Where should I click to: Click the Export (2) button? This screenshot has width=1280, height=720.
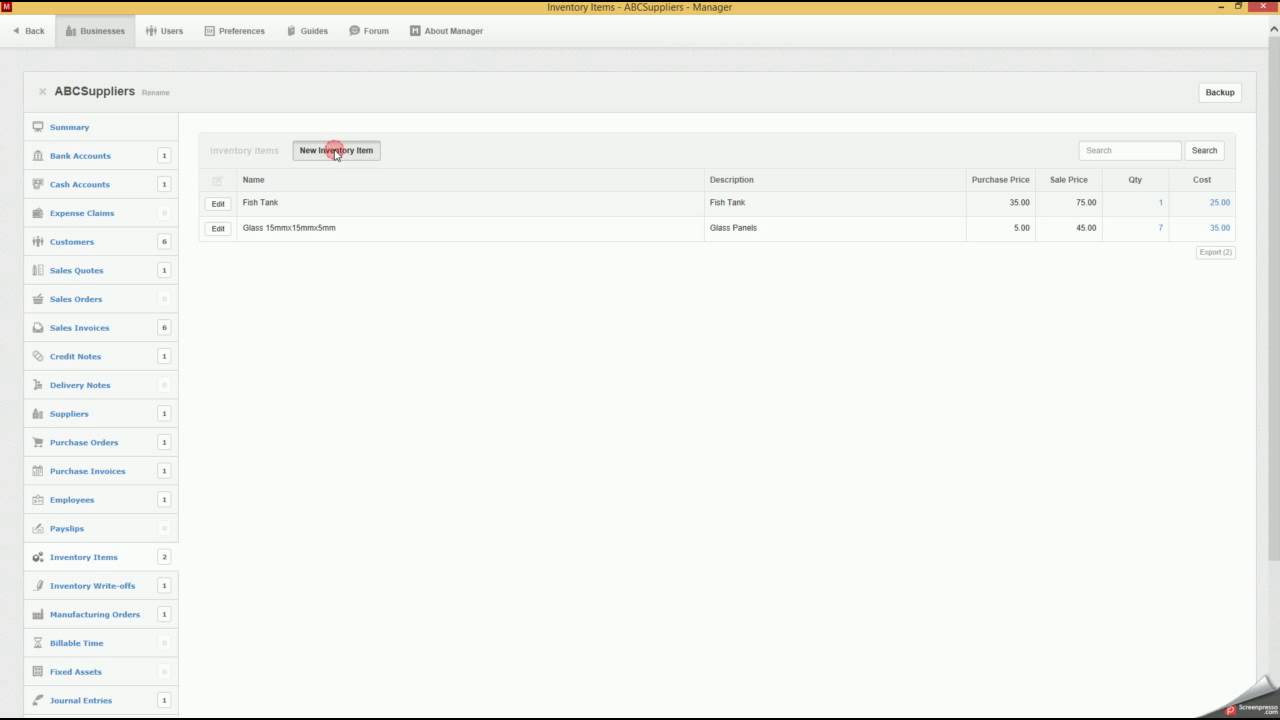[1216, 252]
